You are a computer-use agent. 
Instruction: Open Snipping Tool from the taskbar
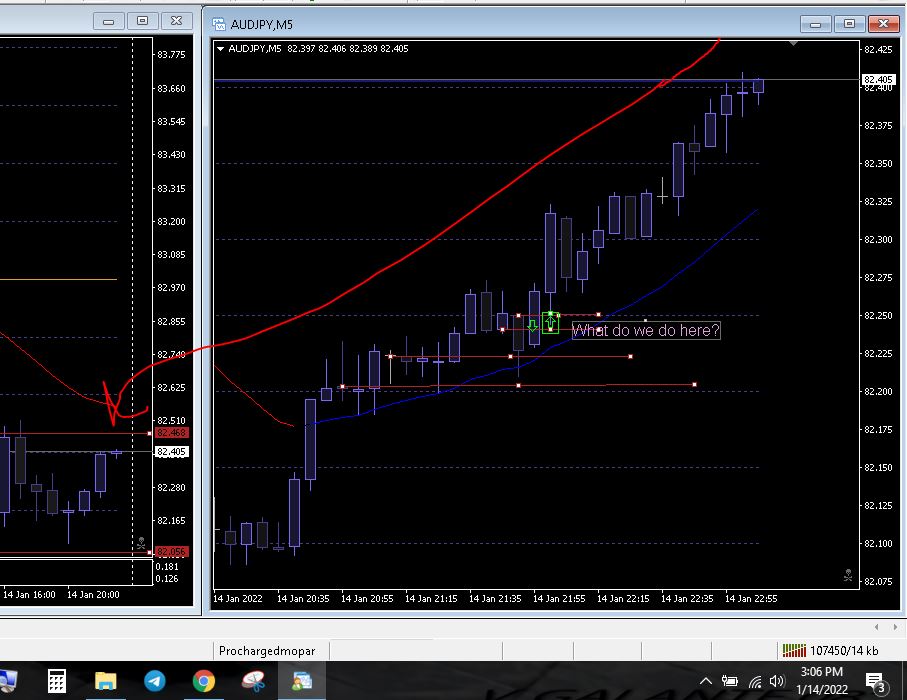click(253, 681)
